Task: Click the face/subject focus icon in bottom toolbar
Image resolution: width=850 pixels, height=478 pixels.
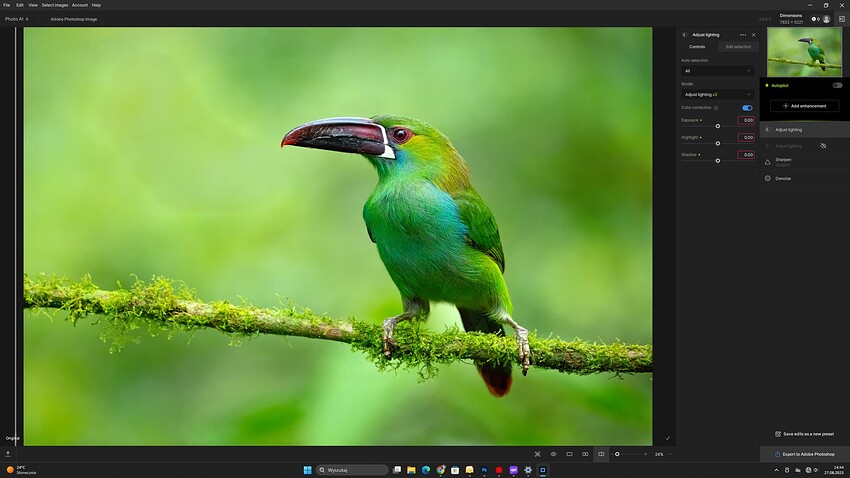Action: point(537,454)
